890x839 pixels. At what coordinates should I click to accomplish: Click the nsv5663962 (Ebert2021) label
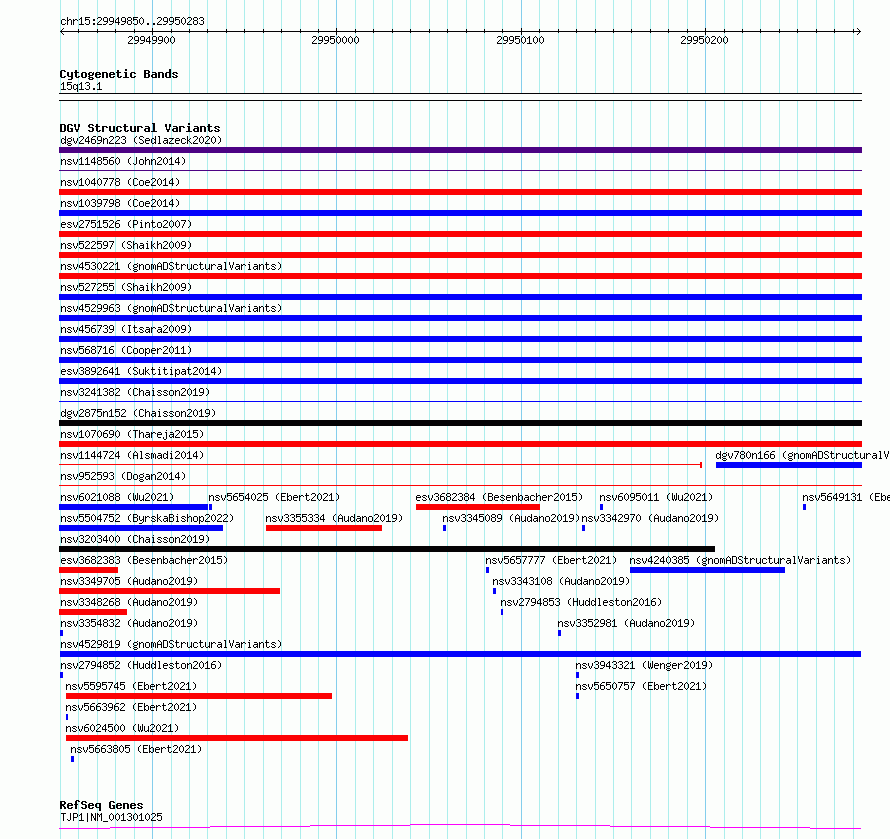(x=131, y=707)
